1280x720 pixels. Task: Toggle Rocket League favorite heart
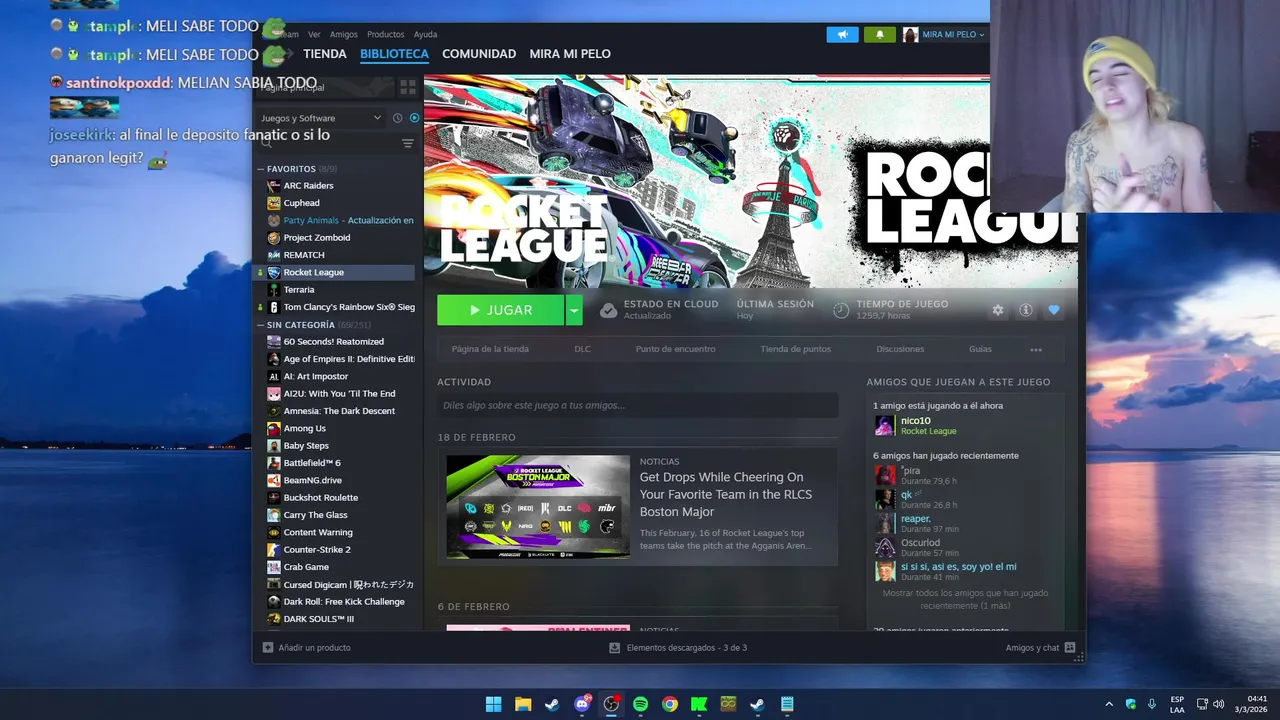click(1053, 310)
